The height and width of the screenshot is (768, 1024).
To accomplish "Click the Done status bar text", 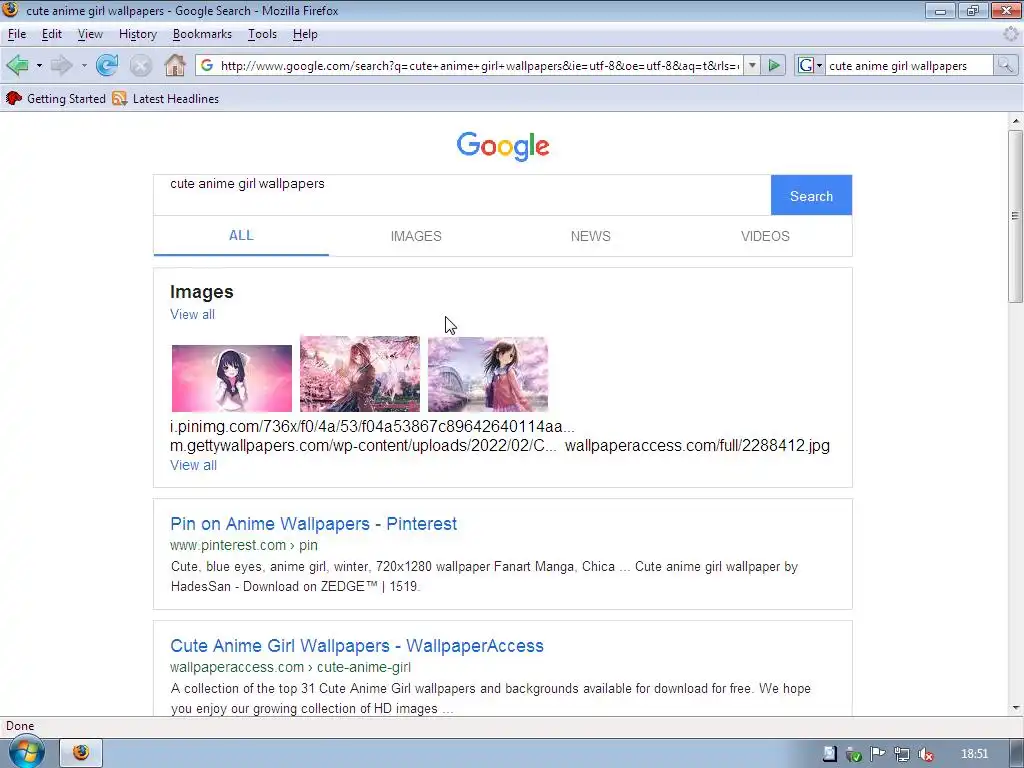I will pyautogui.click(x=20, y=726).
